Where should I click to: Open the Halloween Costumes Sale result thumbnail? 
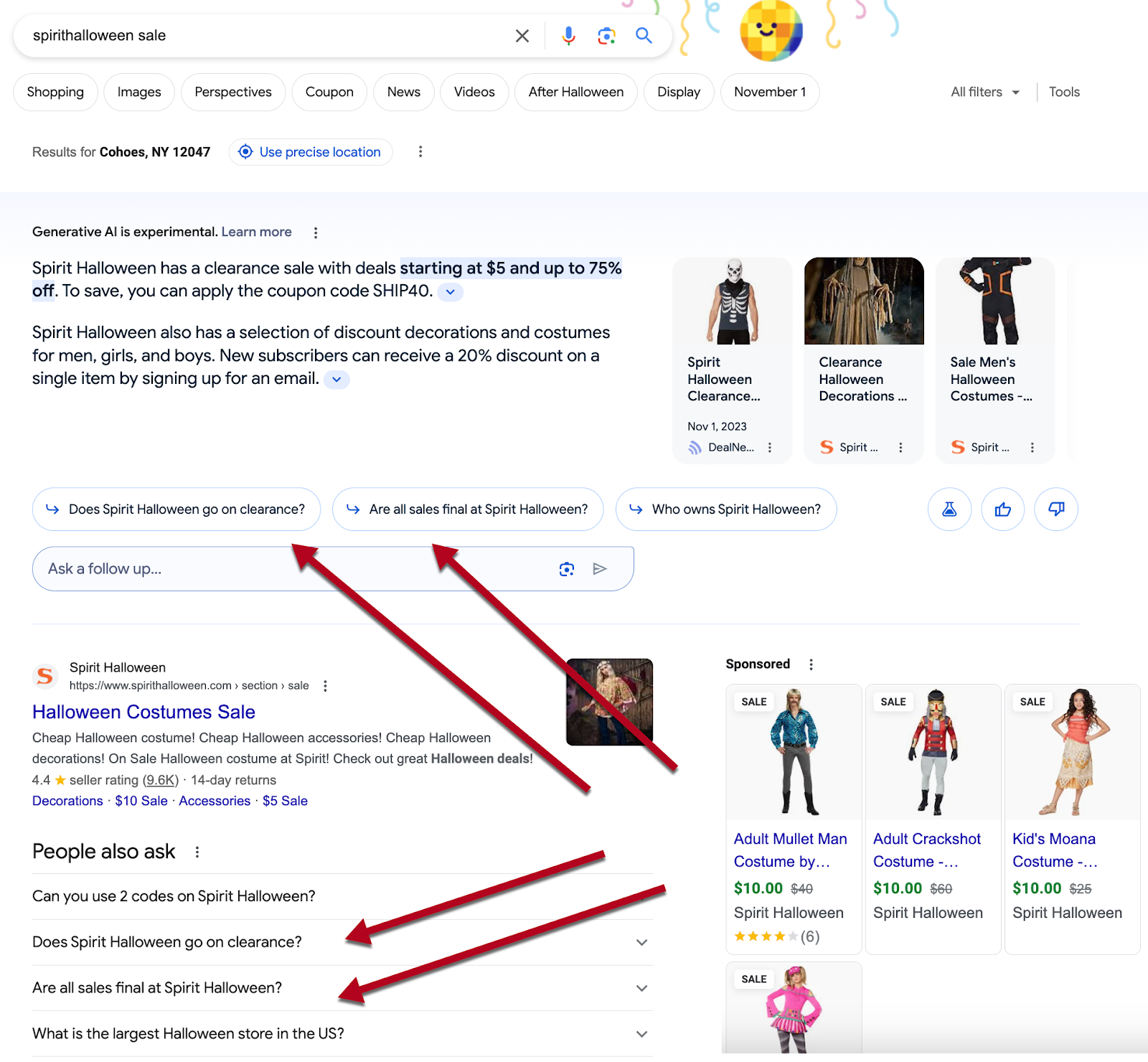(x=610, y=702)
